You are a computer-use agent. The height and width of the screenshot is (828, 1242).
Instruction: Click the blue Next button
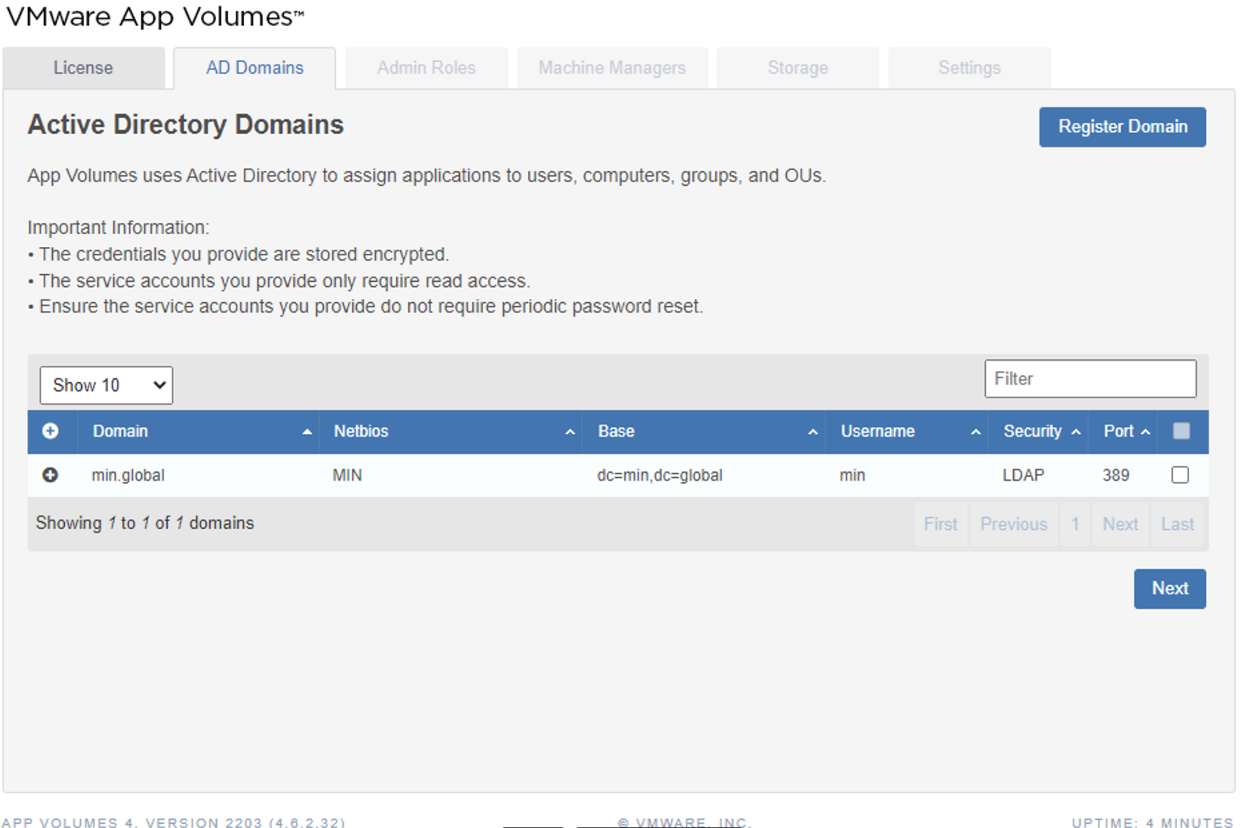pyautogui.click(x=1170, y=589)
